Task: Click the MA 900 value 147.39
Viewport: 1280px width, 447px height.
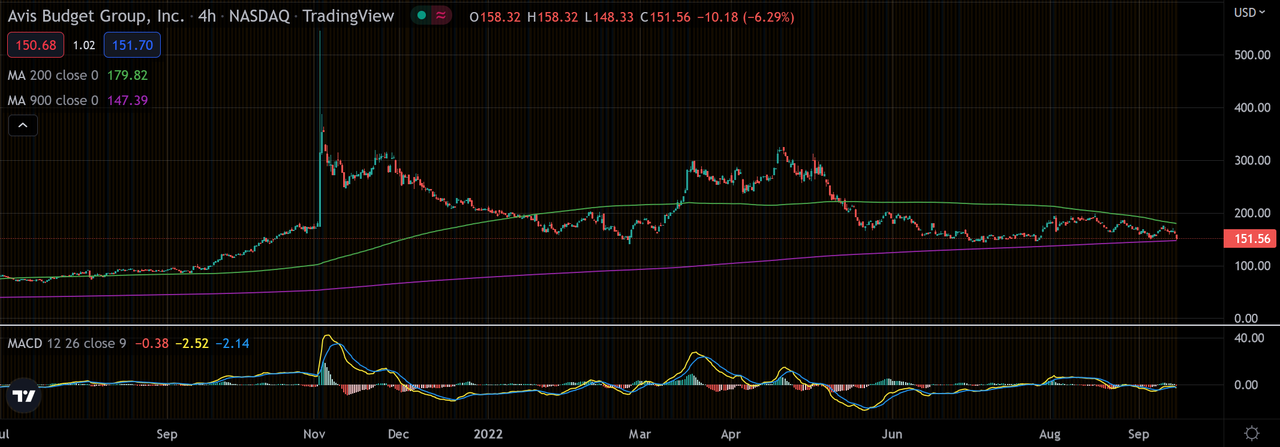Action: (x=127, y=100)
